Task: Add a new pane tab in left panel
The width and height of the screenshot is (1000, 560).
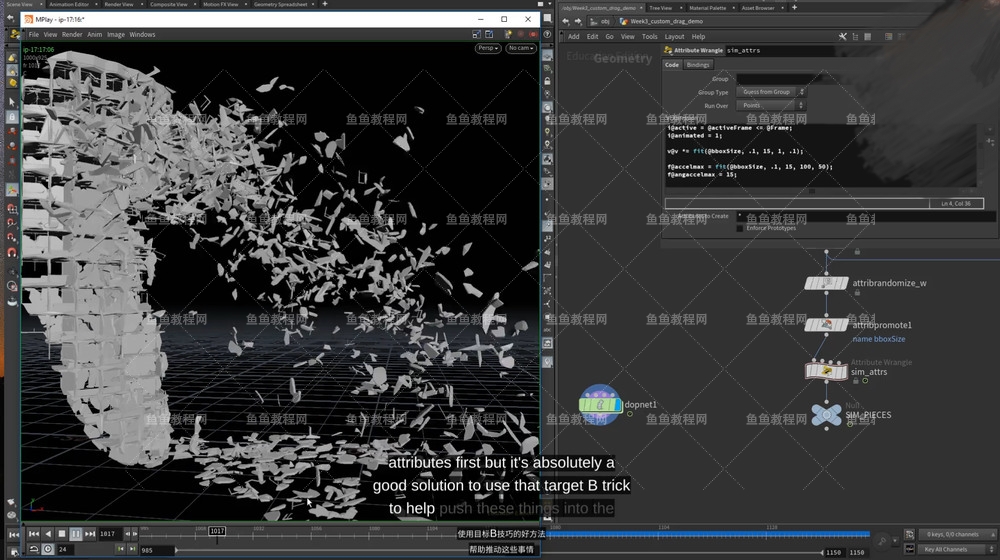Action: (325, 4)
